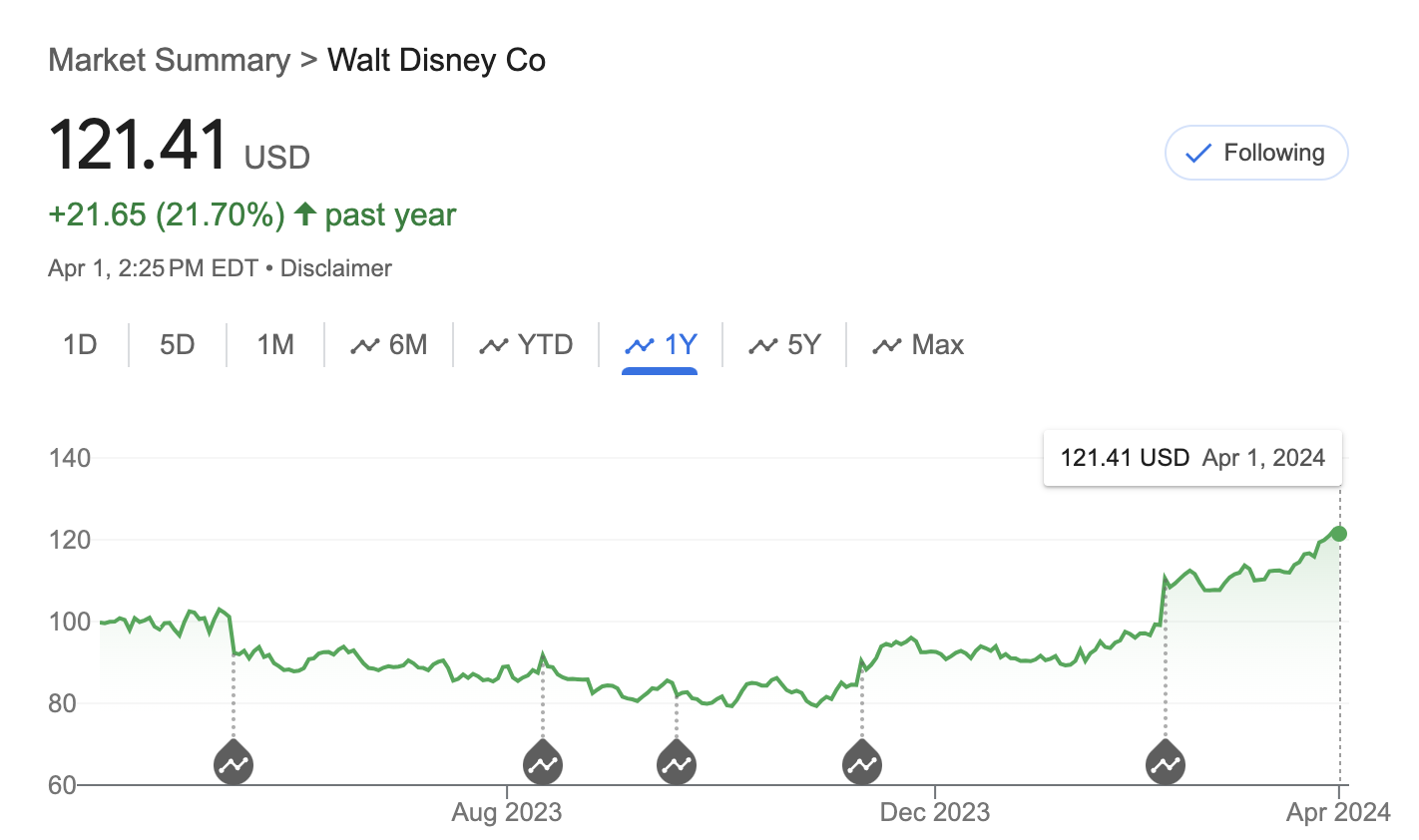Open the Market Summary breadcrumb link
This screenshot has height=840, width=1419.
pyautogui.click(x=169, y=60)
